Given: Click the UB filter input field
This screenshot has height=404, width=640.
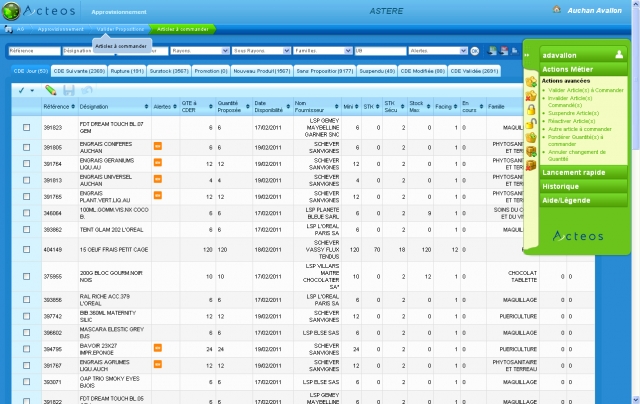Looking at the screenshot, I should [380, 51].
